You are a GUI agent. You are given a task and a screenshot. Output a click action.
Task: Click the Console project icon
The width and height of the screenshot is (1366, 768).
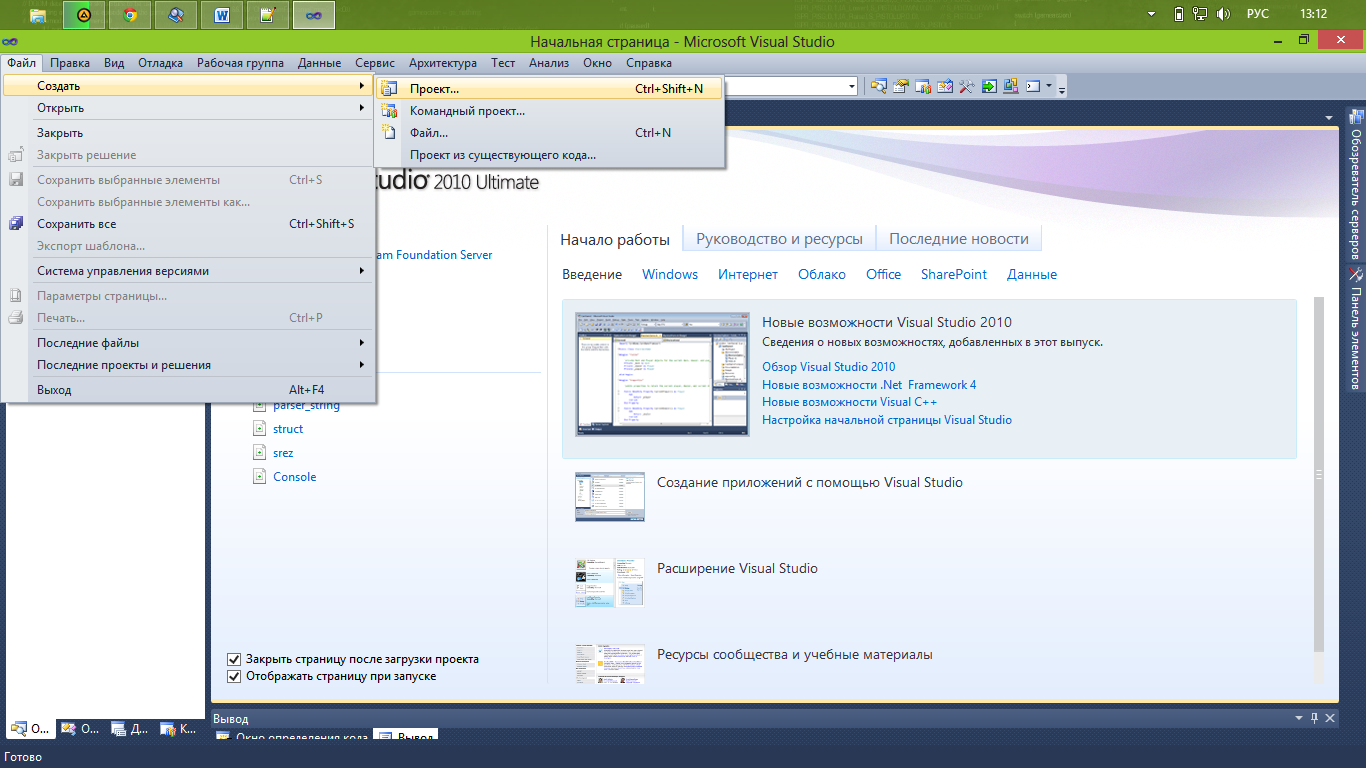click(260, 477)
